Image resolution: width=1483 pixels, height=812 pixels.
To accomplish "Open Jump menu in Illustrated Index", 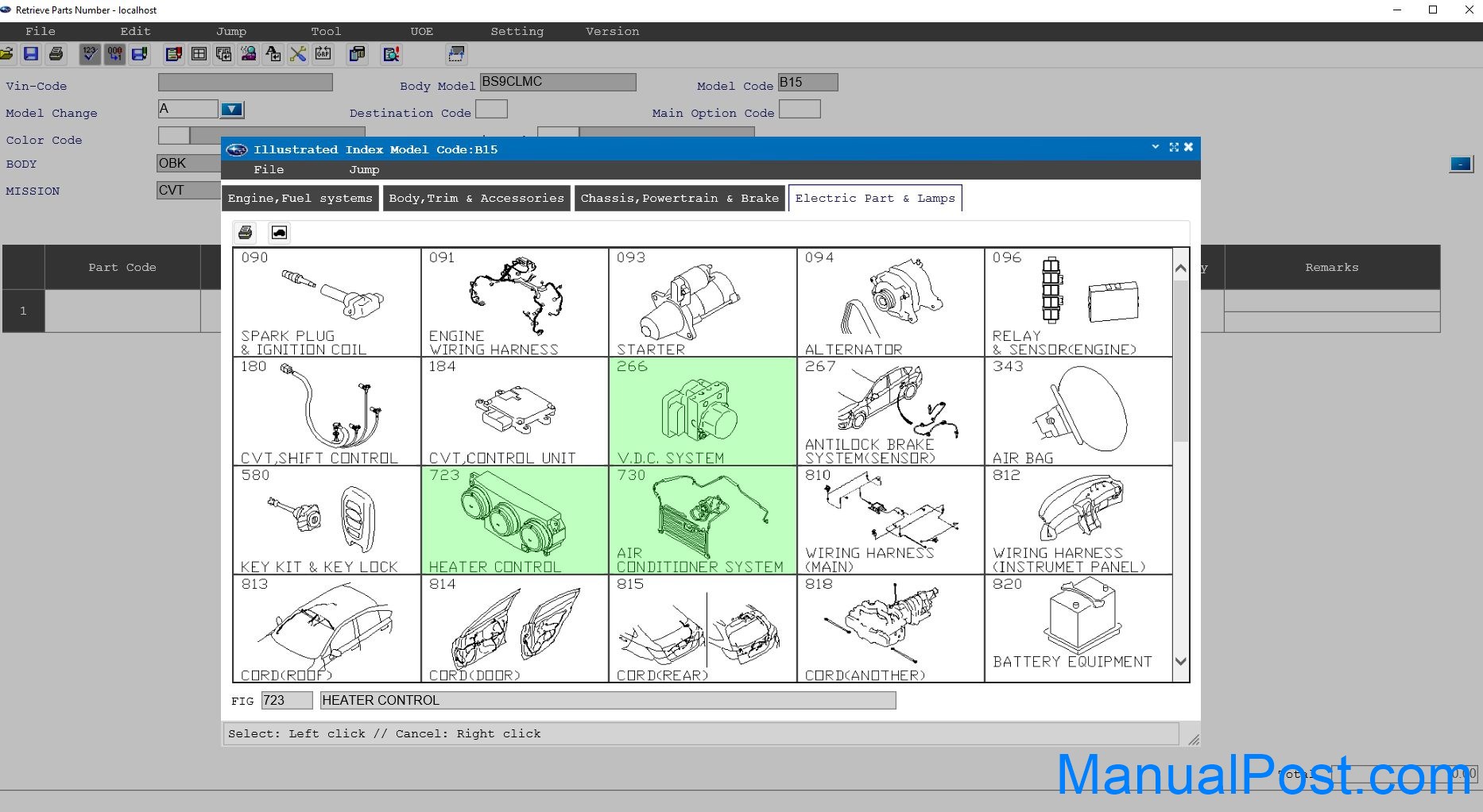I will point(364,169).
